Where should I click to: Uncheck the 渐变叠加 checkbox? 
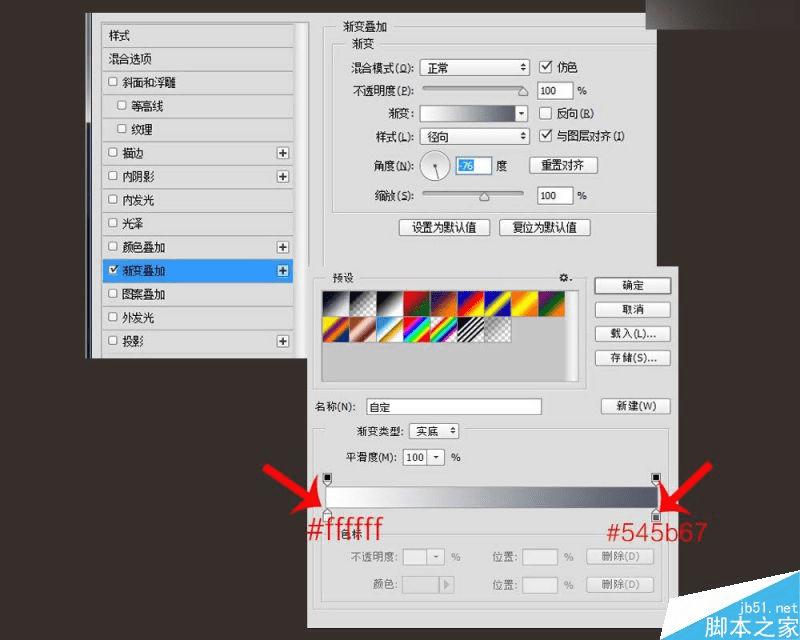click(x=113, y=269)
